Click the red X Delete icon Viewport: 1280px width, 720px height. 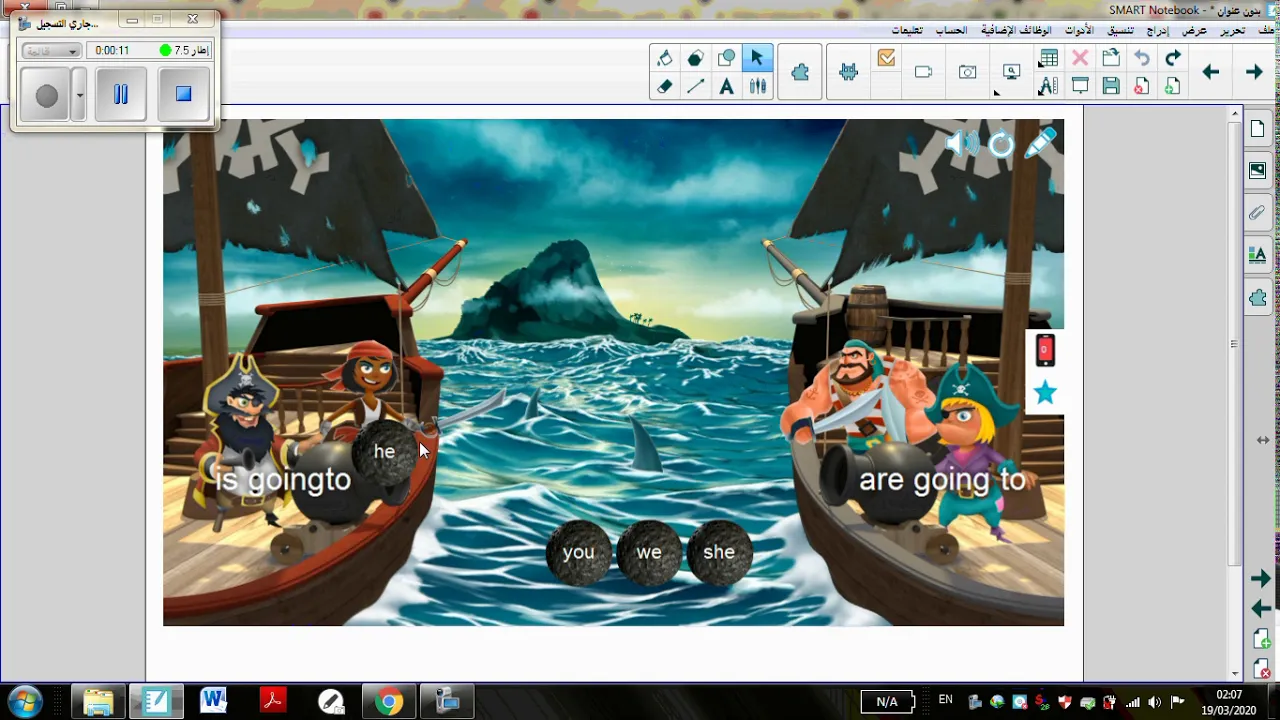tap(1080, 58)
